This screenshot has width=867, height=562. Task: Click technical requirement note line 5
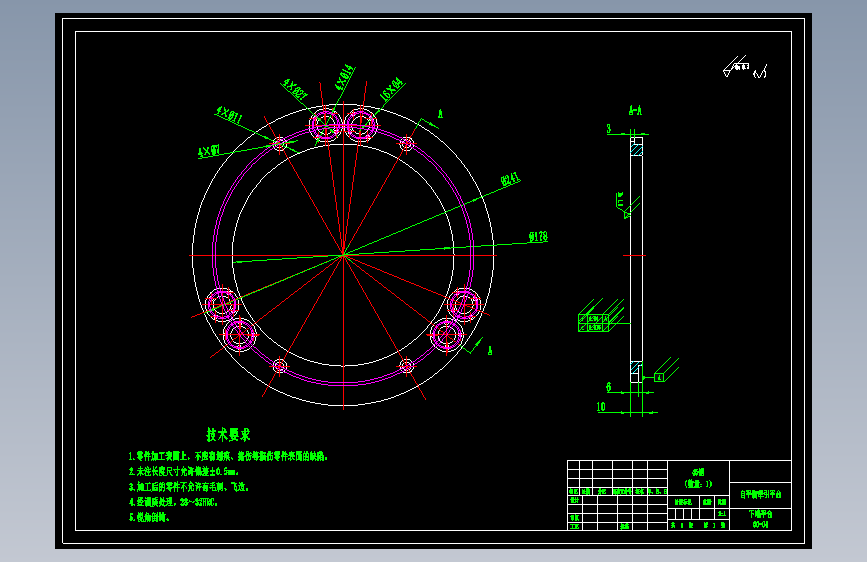pos(149,517)
